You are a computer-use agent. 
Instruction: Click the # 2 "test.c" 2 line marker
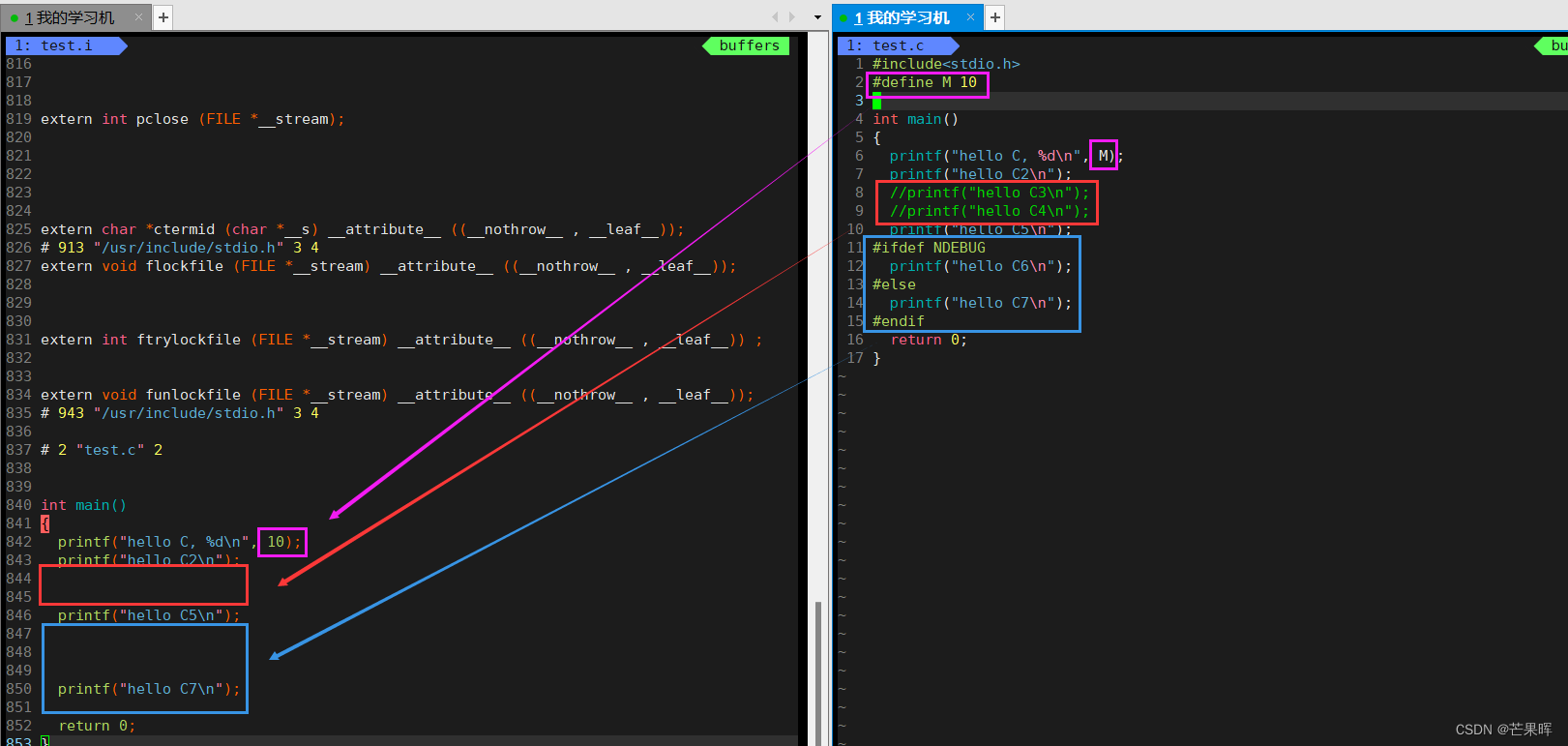click(x=102, y=450)
